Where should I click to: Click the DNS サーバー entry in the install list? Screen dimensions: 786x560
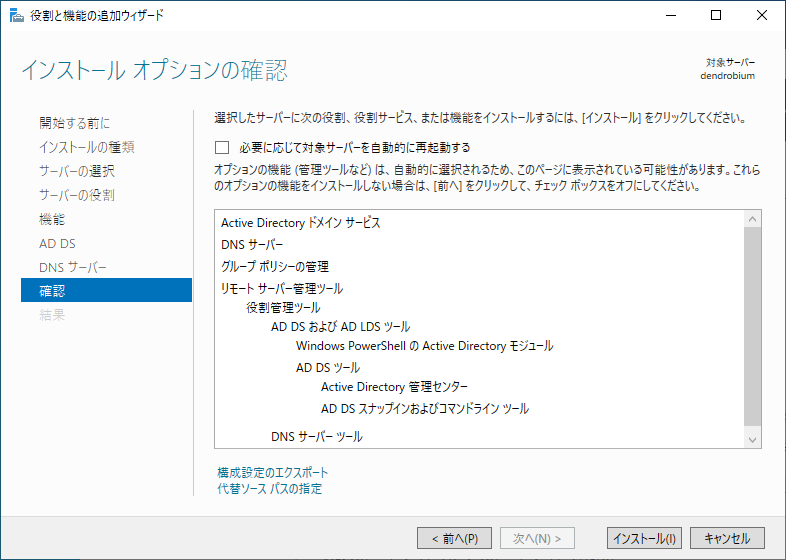click(x=252, y=245)
